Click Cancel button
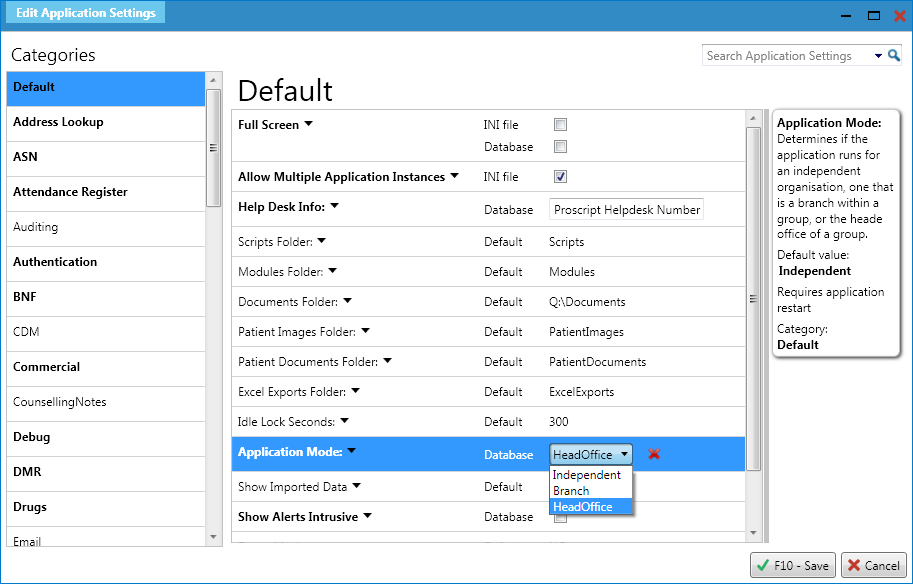Viewport: 913px width, 584px height. pyautogui.click(x=873, y=565)
